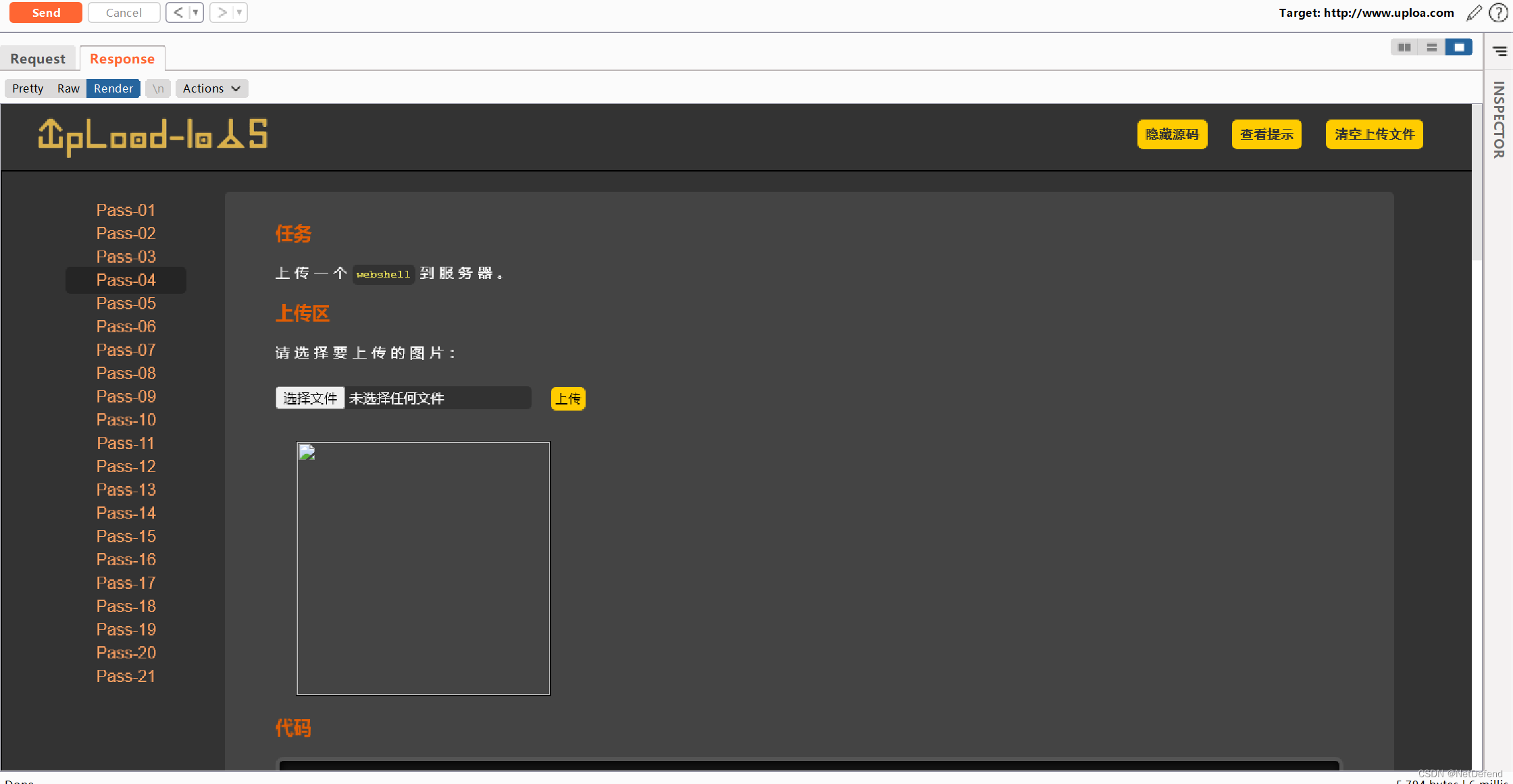Image resolution: width=1513 pixels, height=784 pixels.
Task: Go forward with the next history arrow
Action: 222,13
